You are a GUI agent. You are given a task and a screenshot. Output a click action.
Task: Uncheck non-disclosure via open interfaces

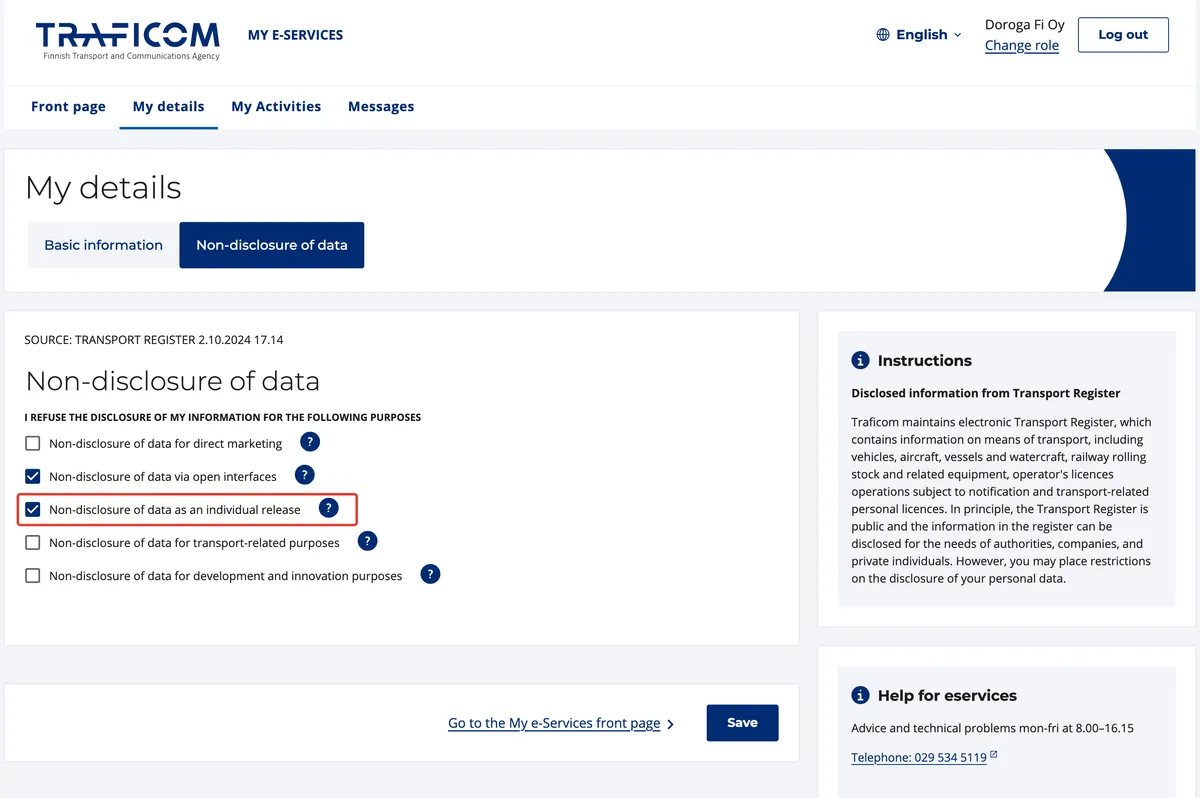click(x=33, y=476)
